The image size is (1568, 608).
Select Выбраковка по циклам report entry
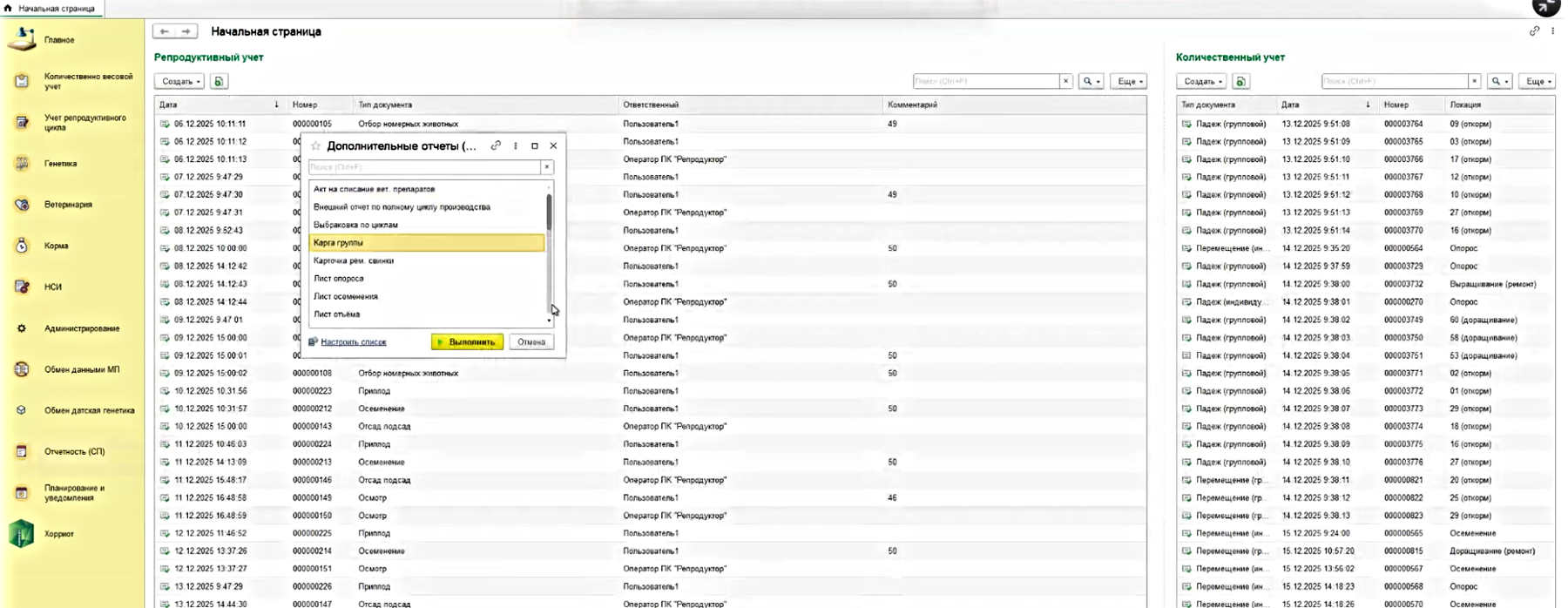(355, 225)
